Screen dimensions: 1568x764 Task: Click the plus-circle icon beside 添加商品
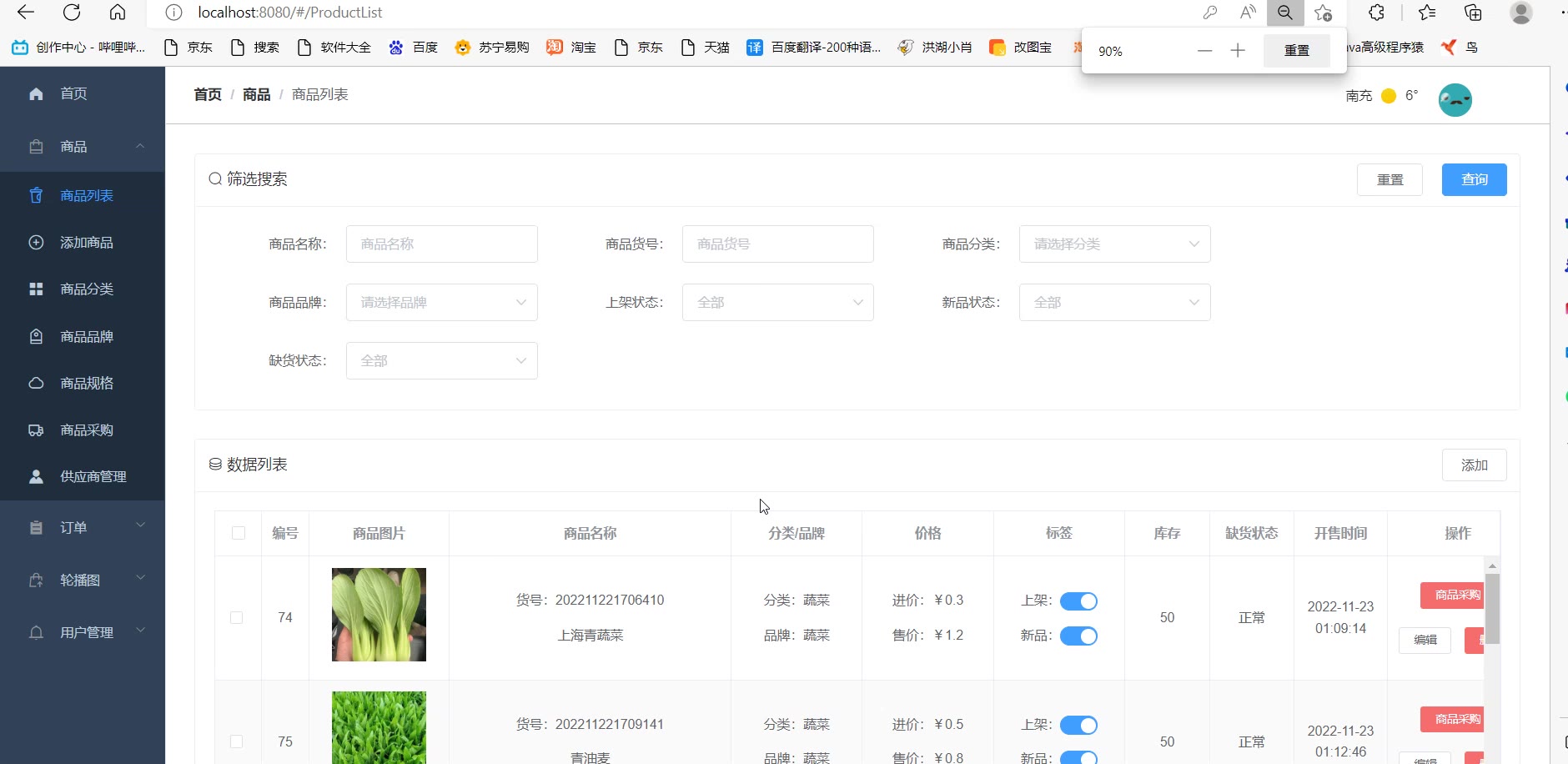tap(36, 243)
